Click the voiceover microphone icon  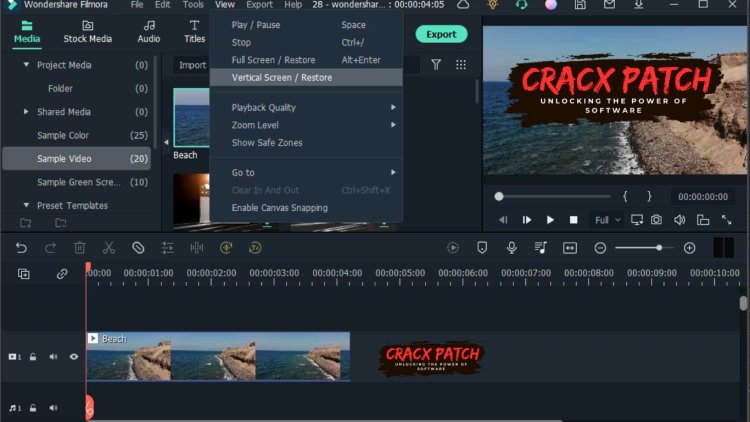(x=511, y=248)
